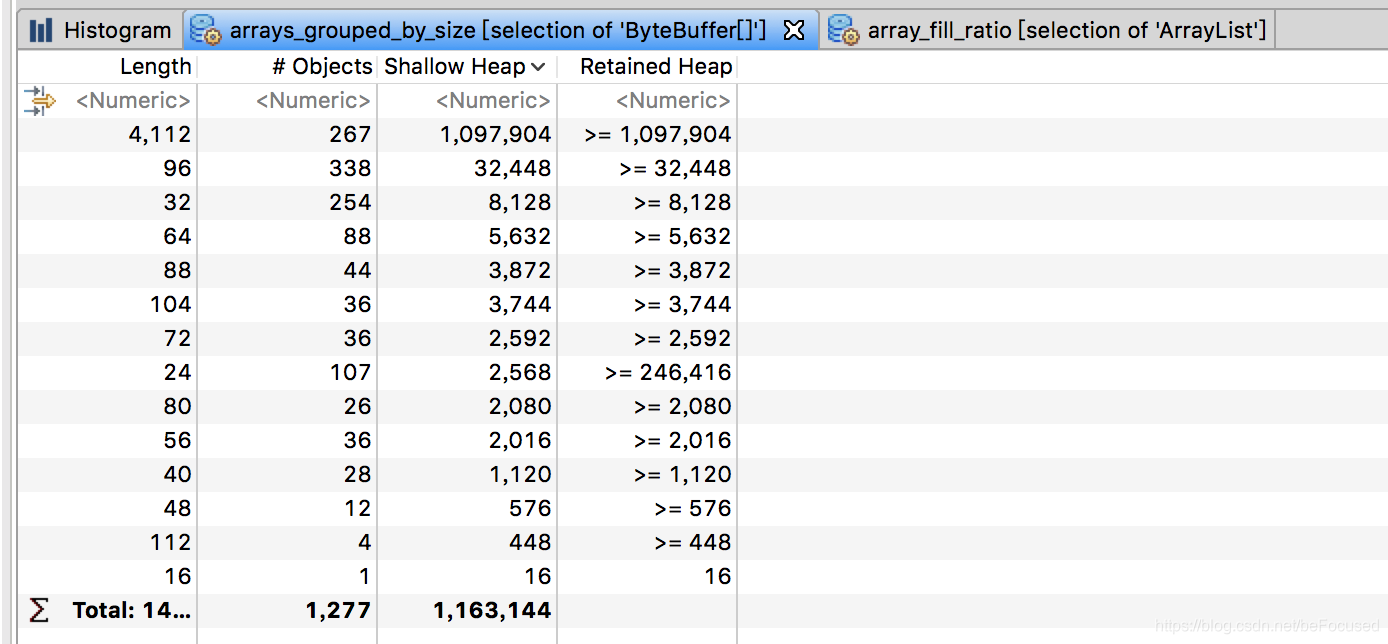Filter the # Objects numeric field

tap(313, 101)
